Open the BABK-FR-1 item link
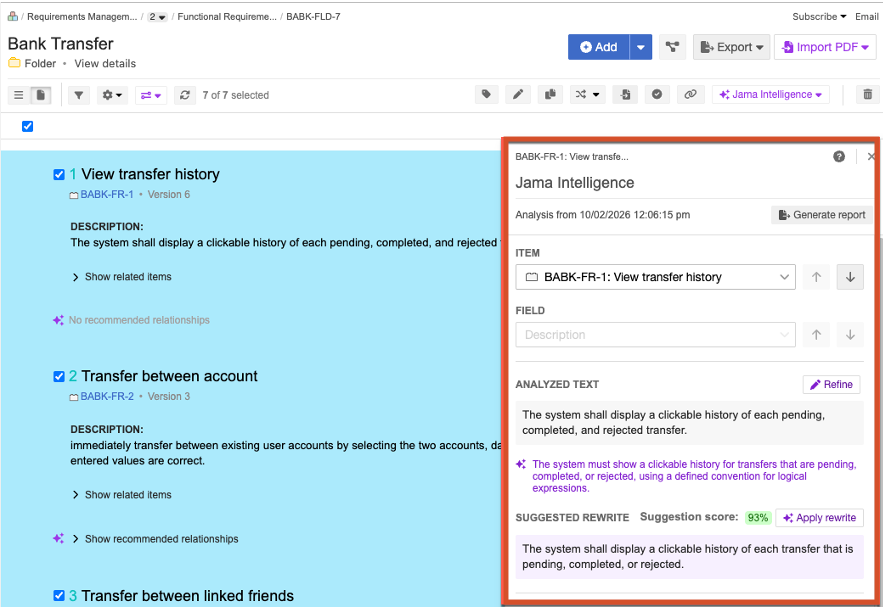Viewport: 883px width, 609px height. click(x=107, y=194)
